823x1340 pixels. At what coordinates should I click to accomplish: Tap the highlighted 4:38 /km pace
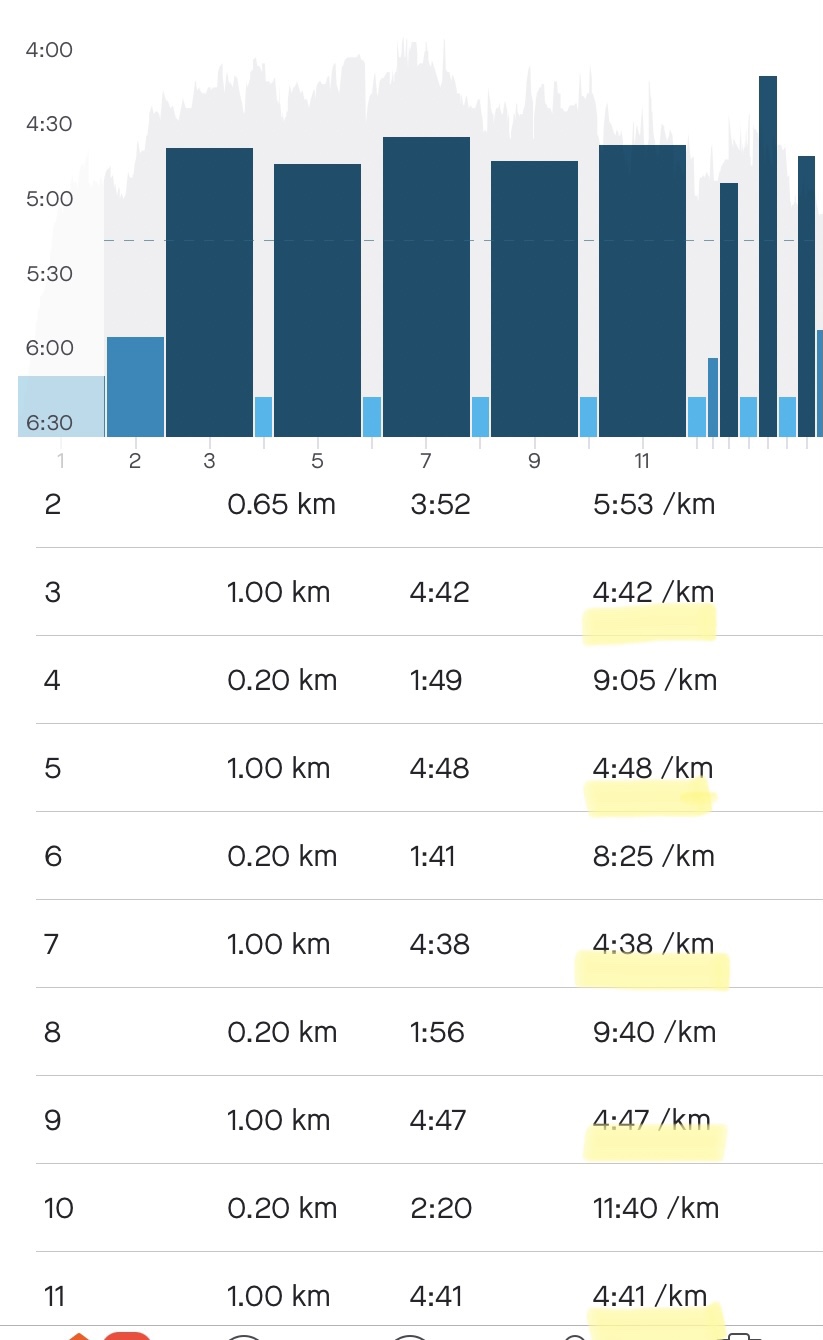654,944
